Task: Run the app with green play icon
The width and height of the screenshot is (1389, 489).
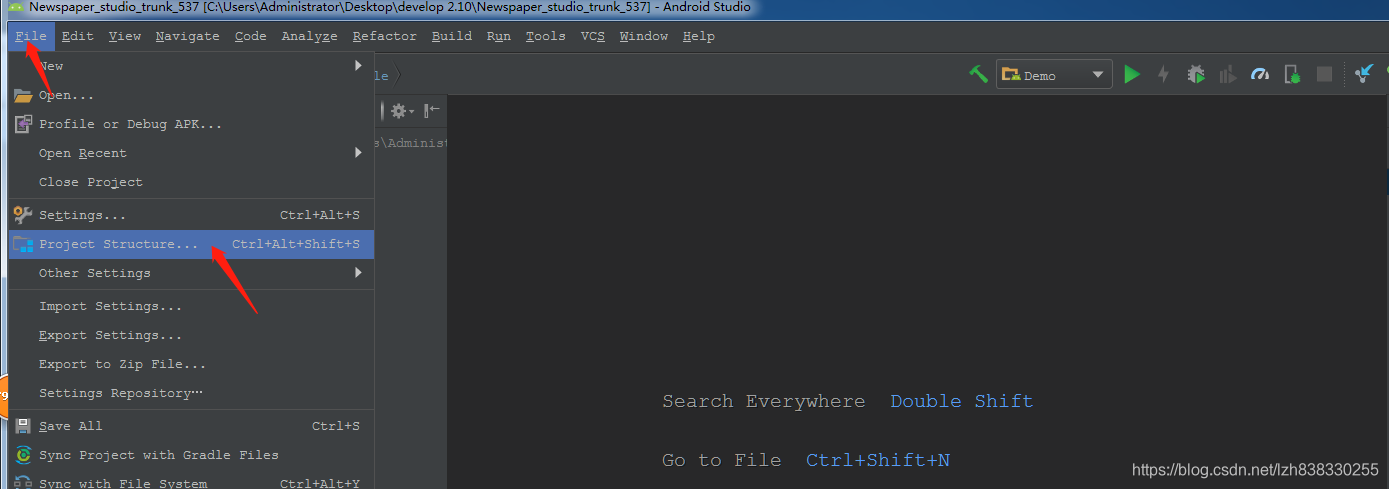Action: click(1131, 74)
